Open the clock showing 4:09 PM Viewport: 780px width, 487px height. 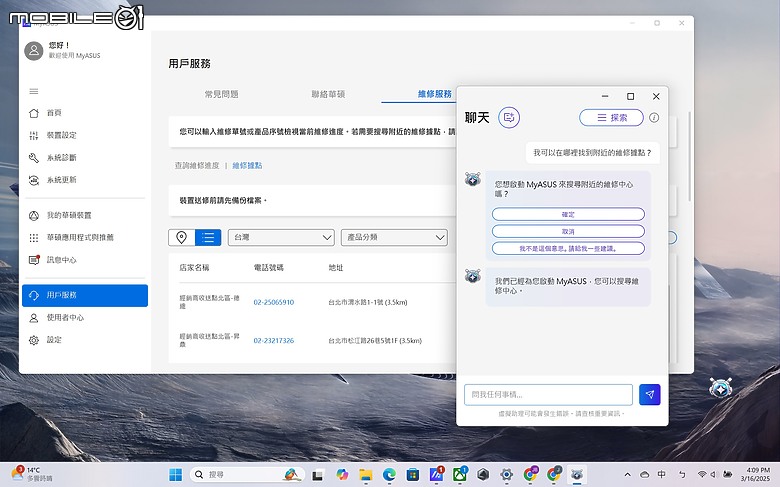click(x=755, y=474)
